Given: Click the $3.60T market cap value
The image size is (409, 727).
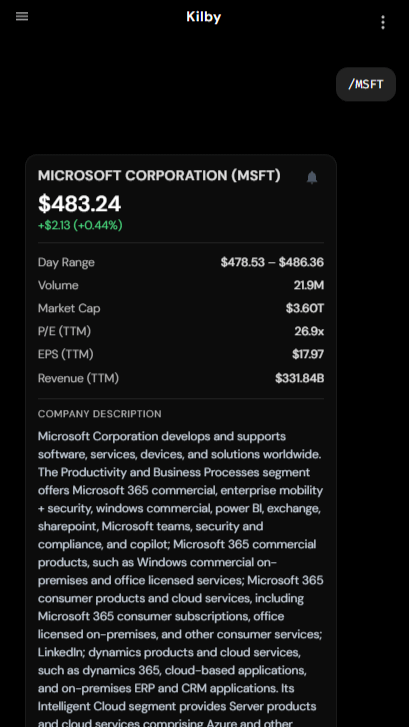Looking at the screenshot, I should pos(305,308).
